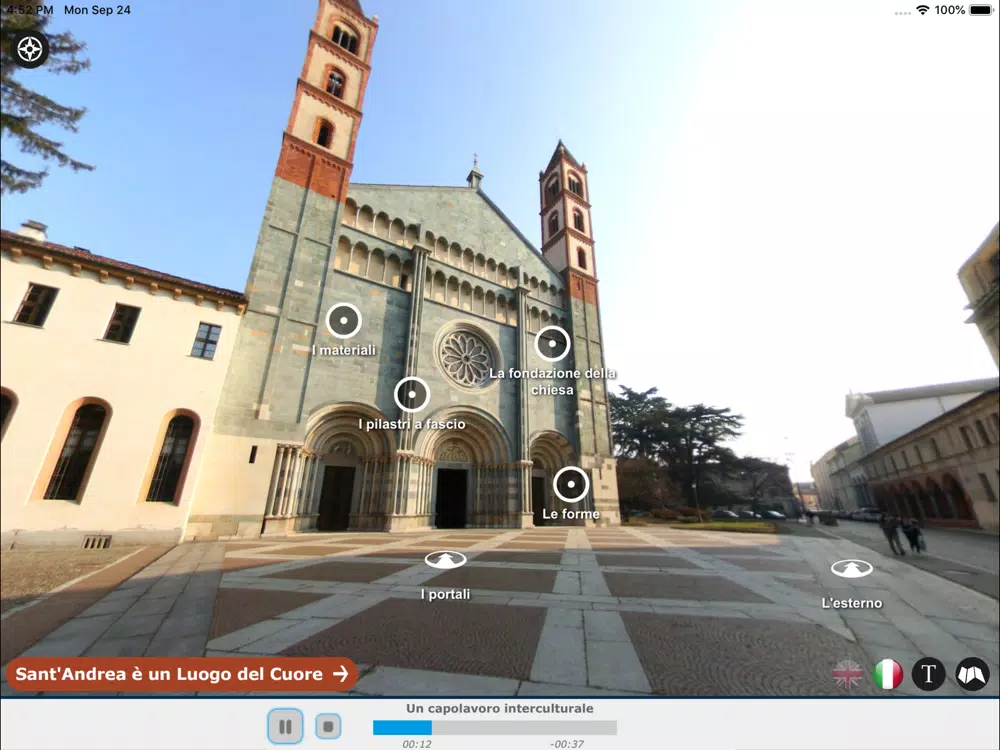Tap the 'Le forme' hotspot circle

571,484
